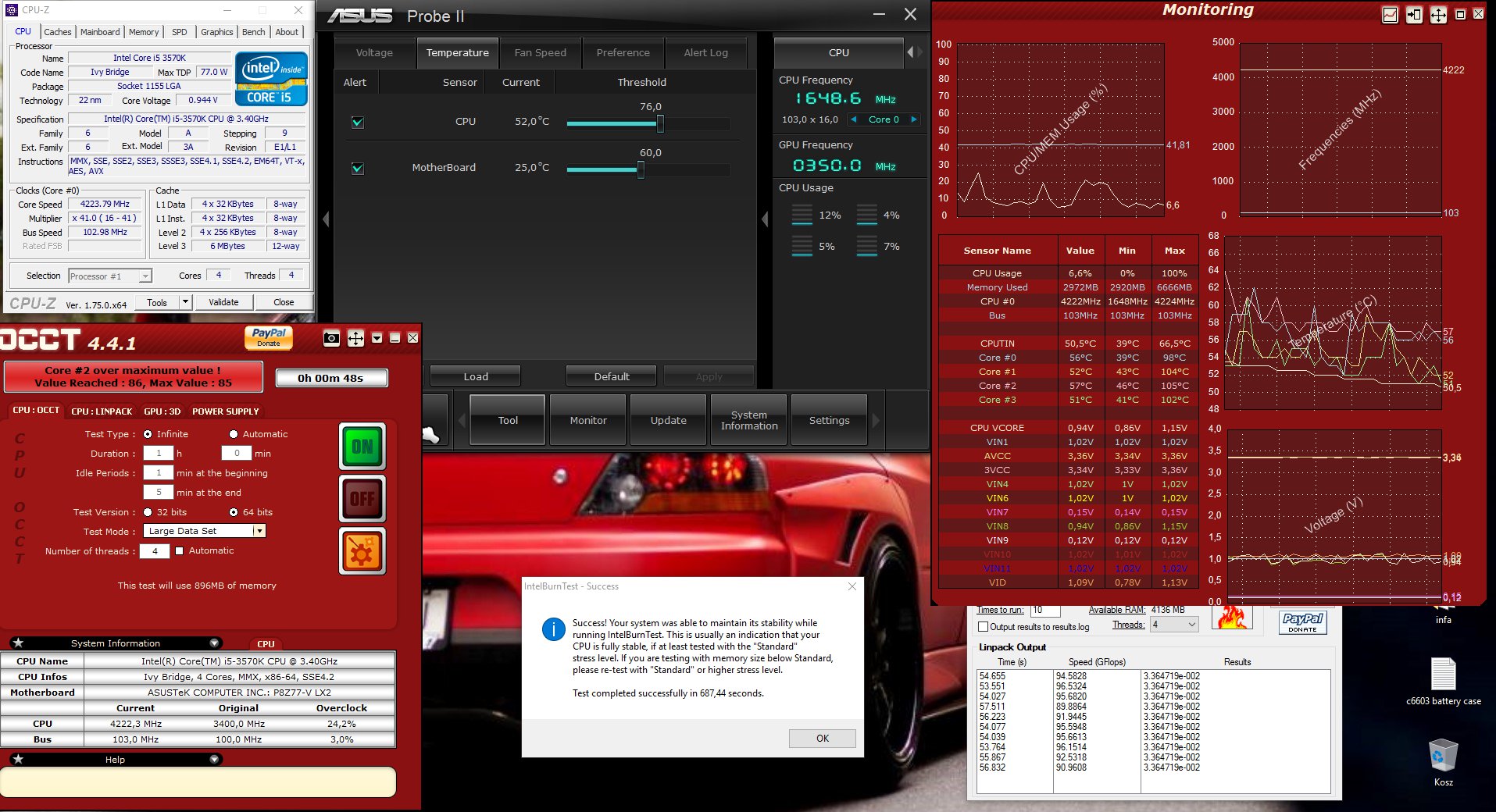Click previous core arrow beside Core 0
This screenshot has width=1496, height=812.
pyautogui.click(x=854, y=119)
